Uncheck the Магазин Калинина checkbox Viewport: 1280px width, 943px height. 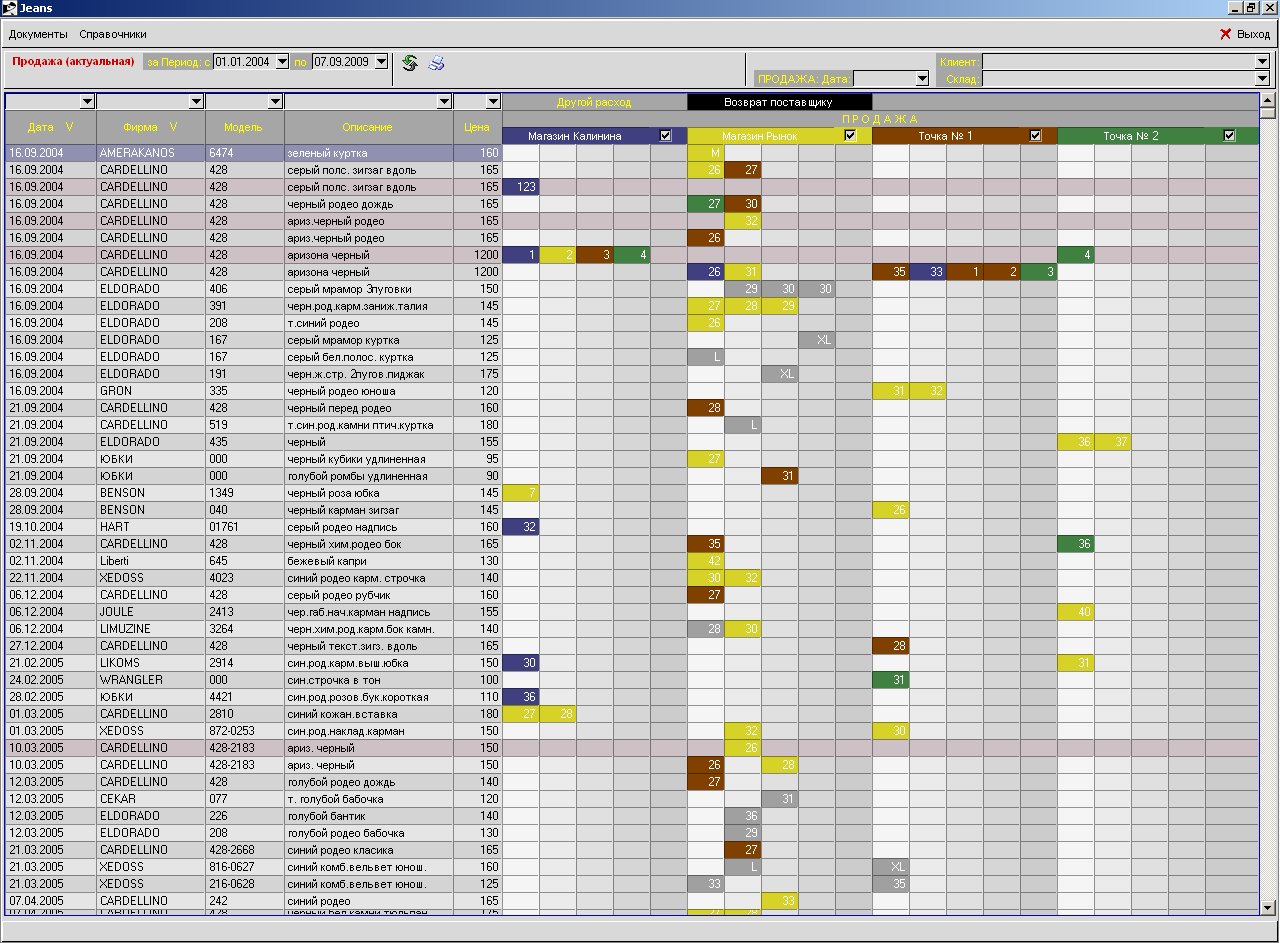tap(666, 136)
